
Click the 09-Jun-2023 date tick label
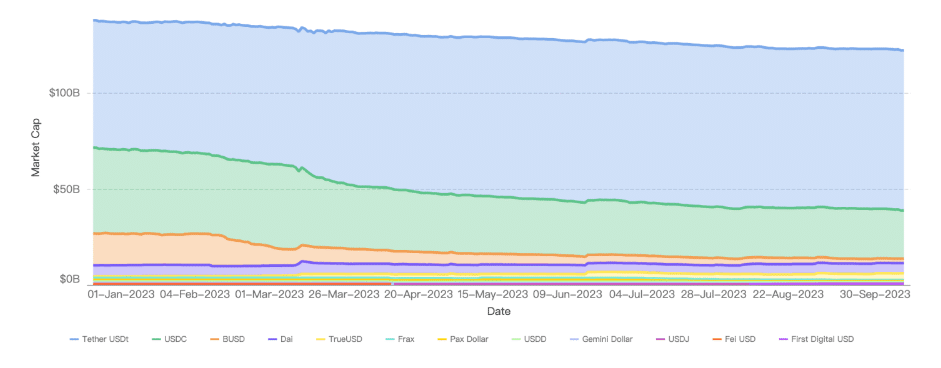[x=568, y=295]
